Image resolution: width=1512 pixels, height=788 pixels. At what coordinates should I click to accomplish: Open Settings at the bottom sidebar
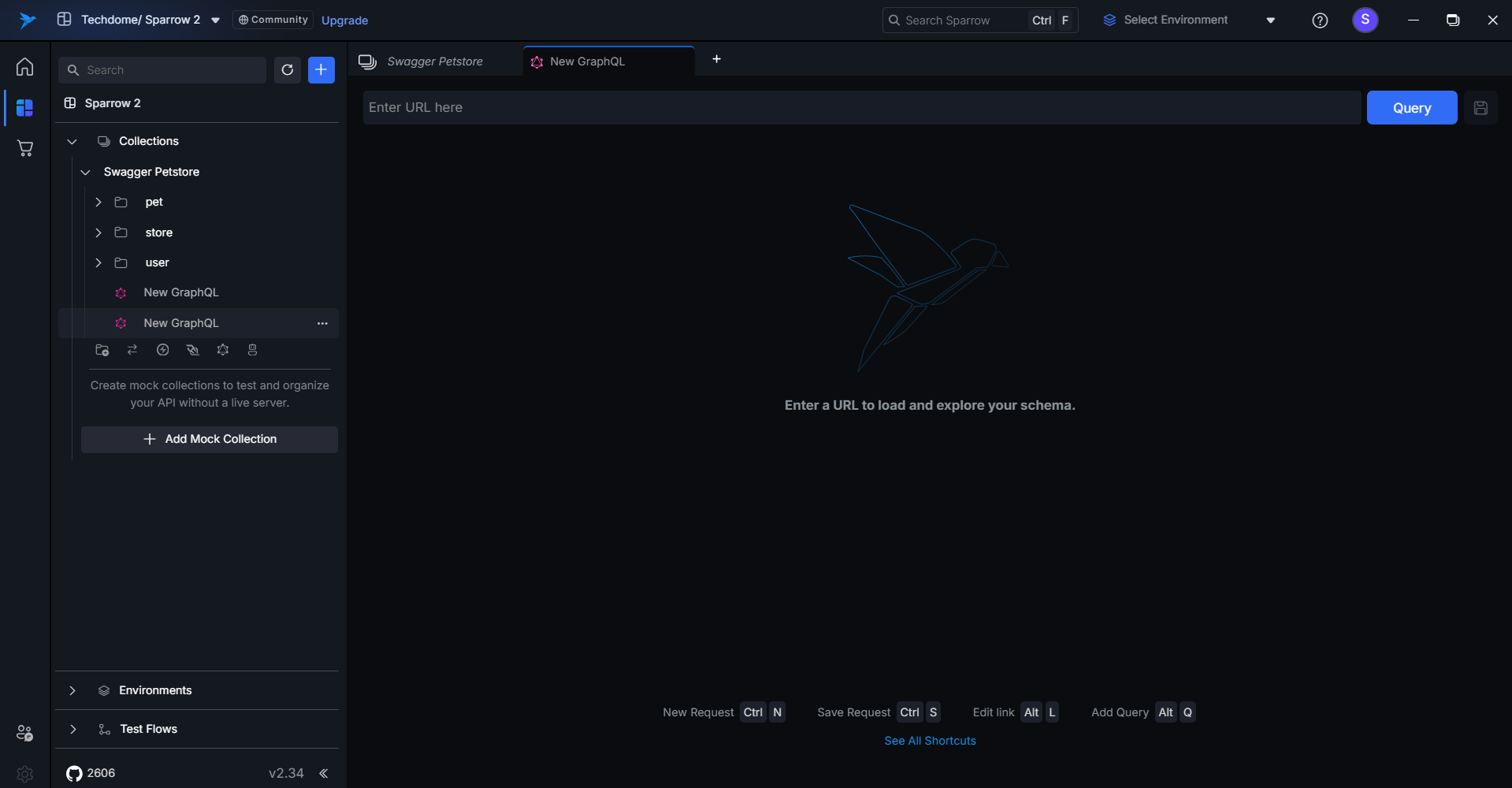24,775
